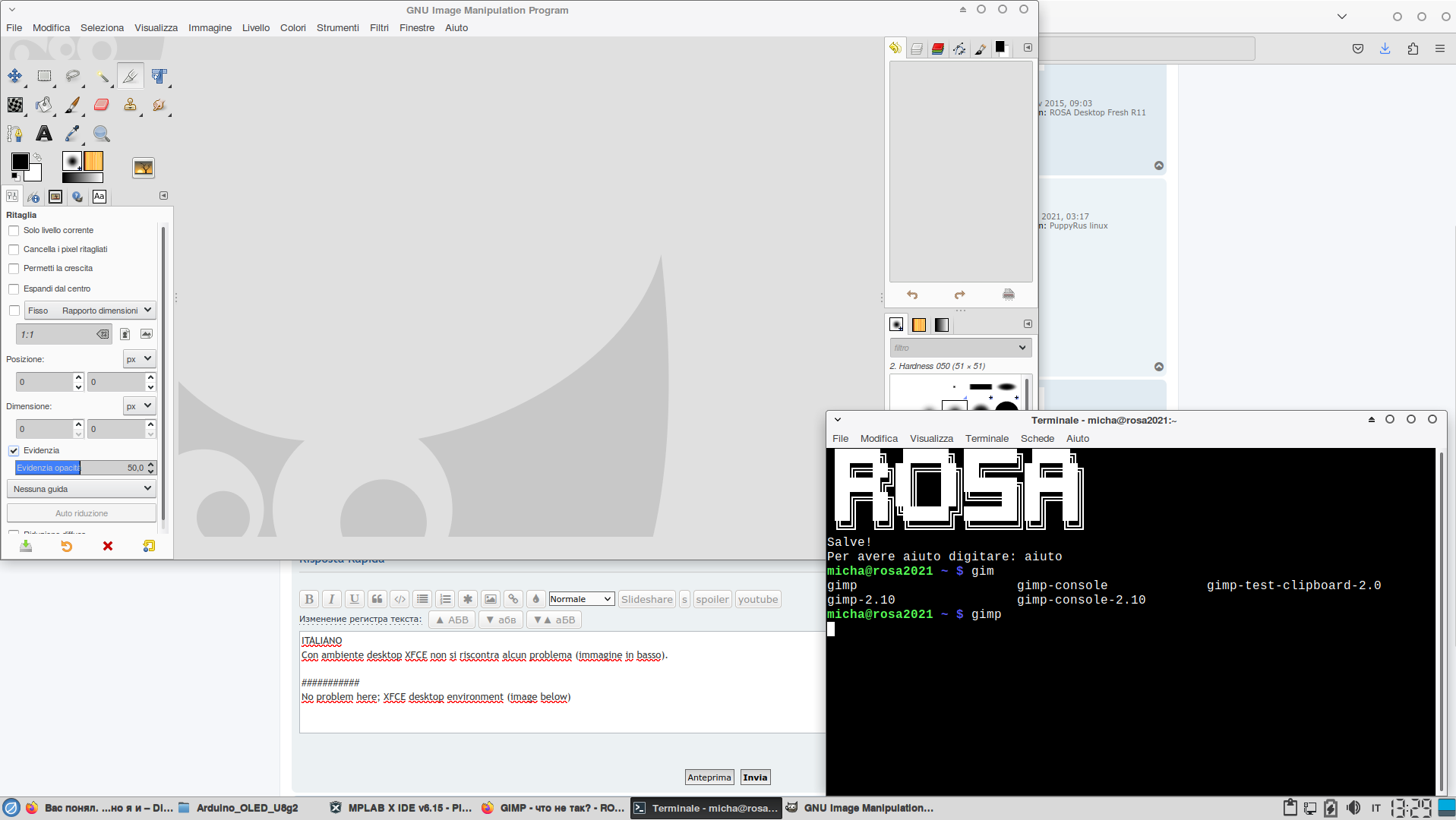Image resolution: width=1456 pixels, height=820 pixels.
Task: Select the Zoom magnifier tool
Action: (x=102, y=134)
